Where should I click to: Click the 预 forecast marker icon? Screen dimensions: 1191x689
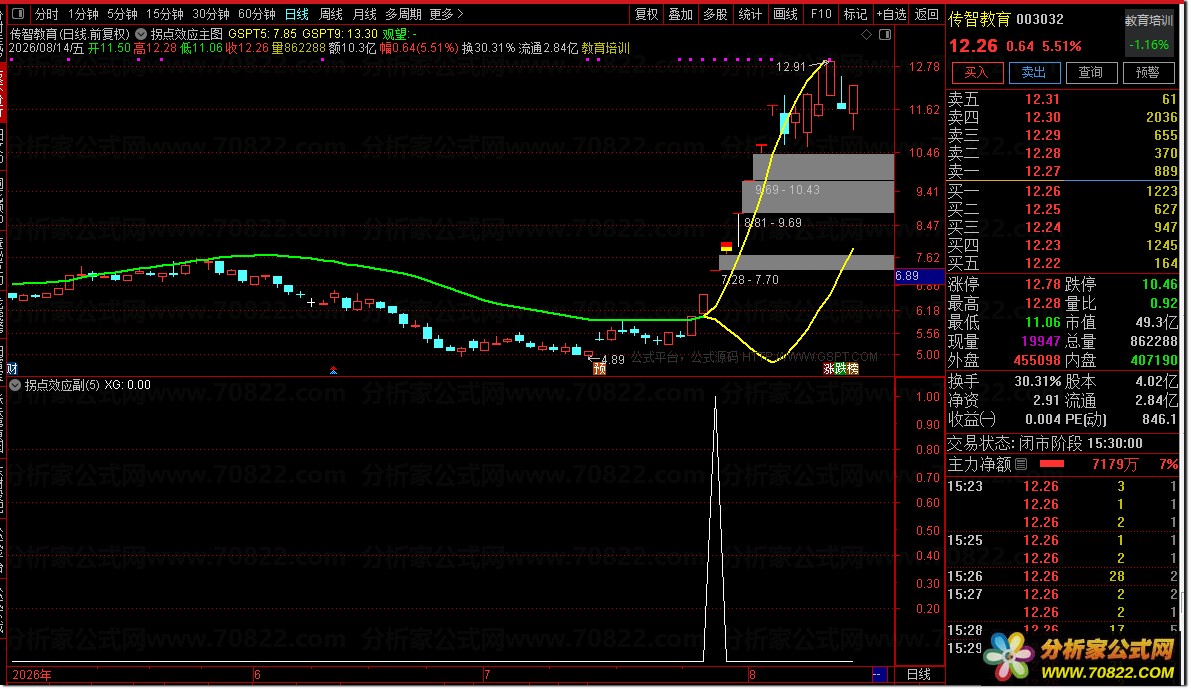599,368
